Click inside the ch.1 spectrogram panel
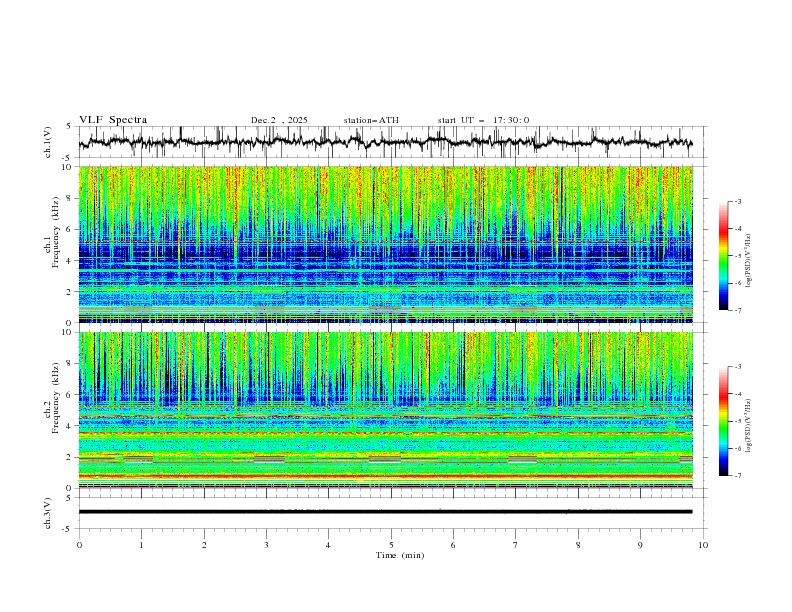Viewport: 792px width, 612px height. point(385,244)
